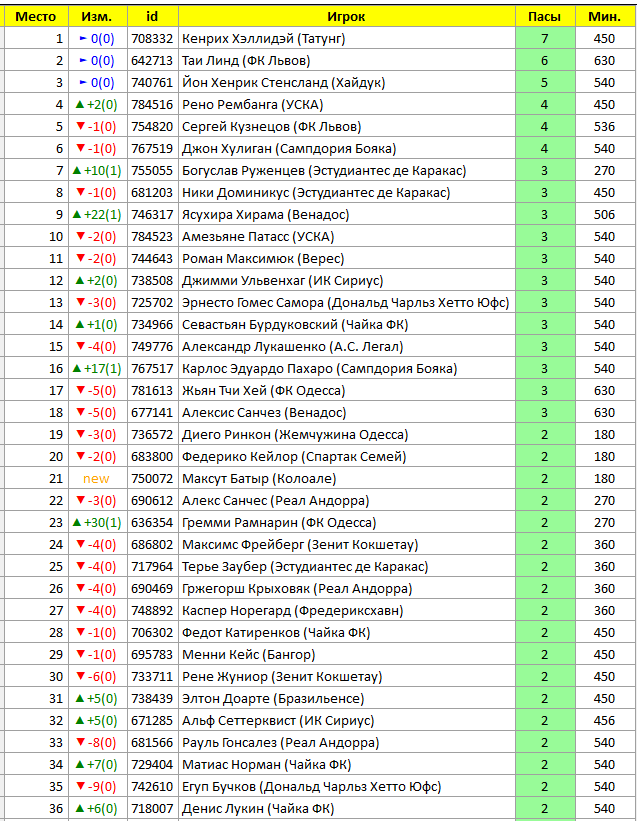Image resolution: width=637 pixels, height=821 pixels.
Task: Select player cell 'Максимс Фрейберг (Зенит Кокшетау)'
Action: point(347,545)
